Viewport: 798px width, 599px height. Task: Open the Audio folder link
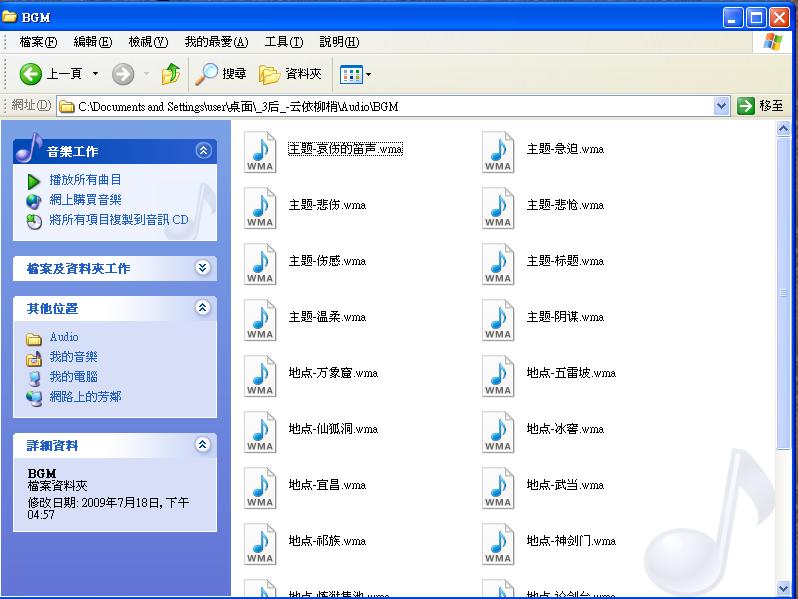click(x=64, y=337)
